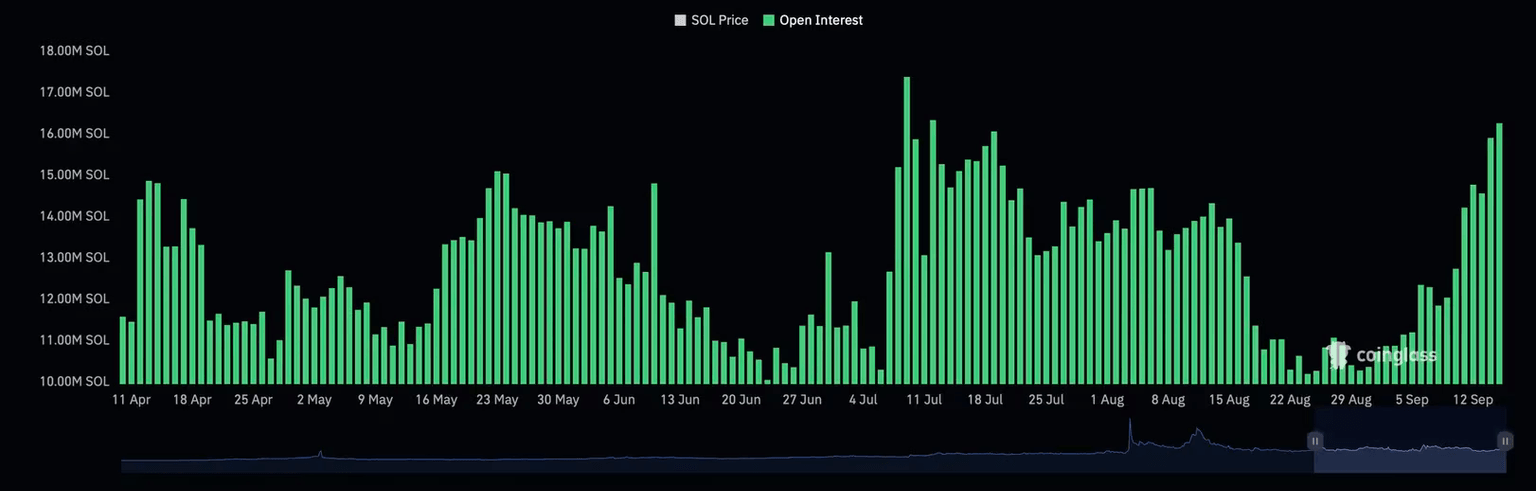Screen dimensions: 1536x491
Task: Select the first leftmost bar at 11 Apr
Action: (123, 350)
